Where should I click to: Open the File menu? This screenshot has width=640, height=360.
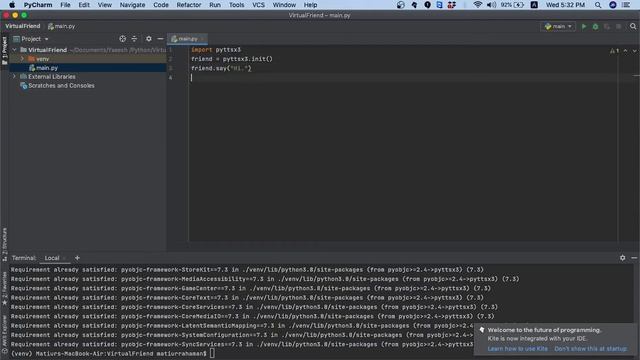(x=65, y=5)
